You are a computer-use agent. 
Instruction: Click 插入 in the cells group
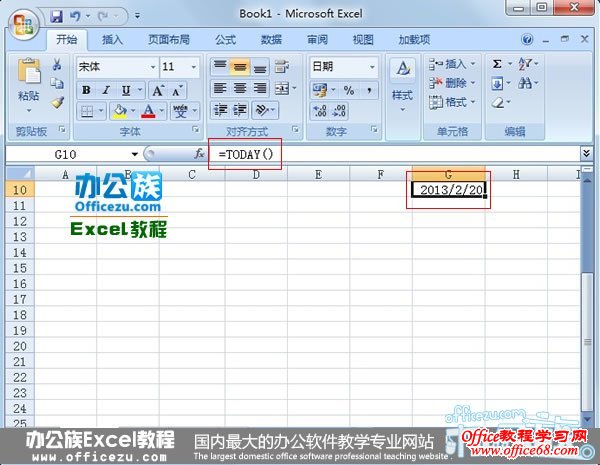452,64
